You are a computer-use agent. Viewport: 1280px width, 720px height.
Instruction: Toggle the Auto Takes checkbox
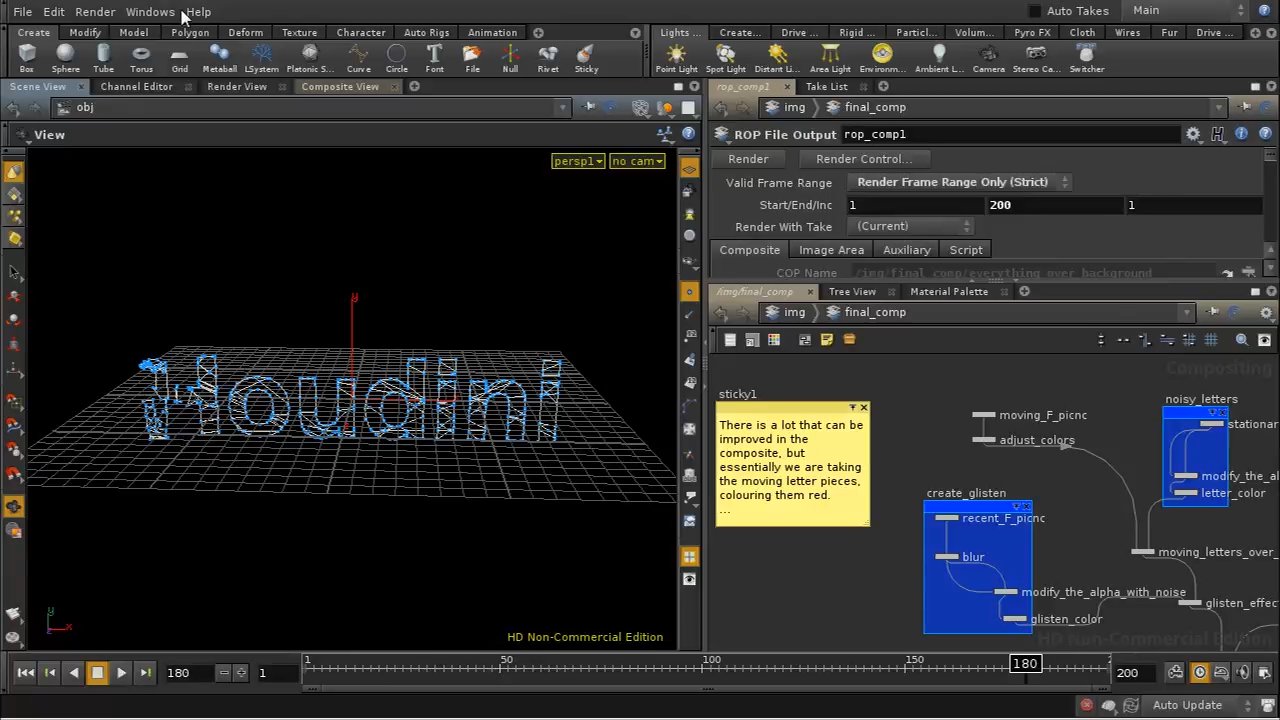tap(1034, 11)
